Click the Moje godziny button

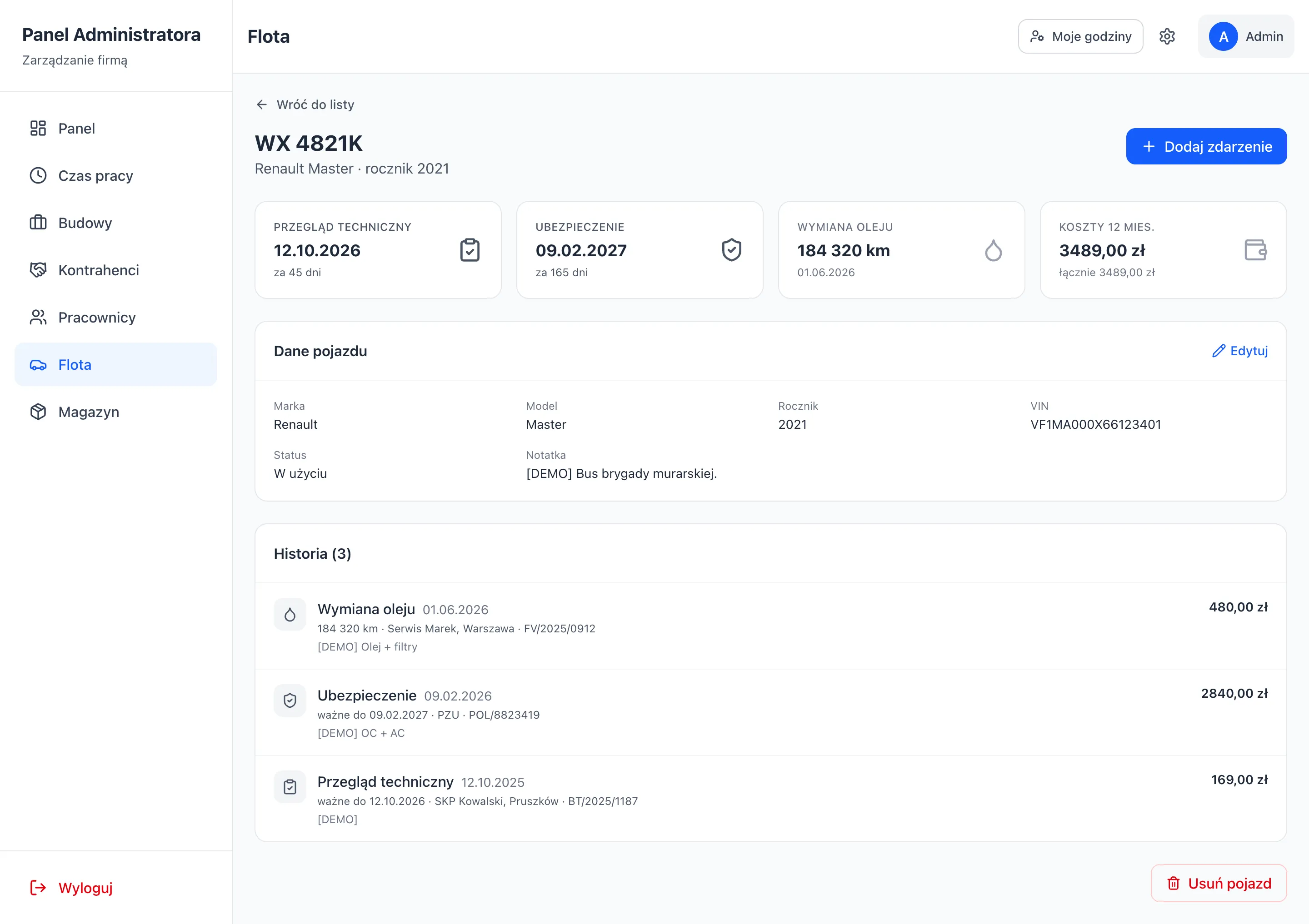pyautogui.click(x=1080, y=36)
